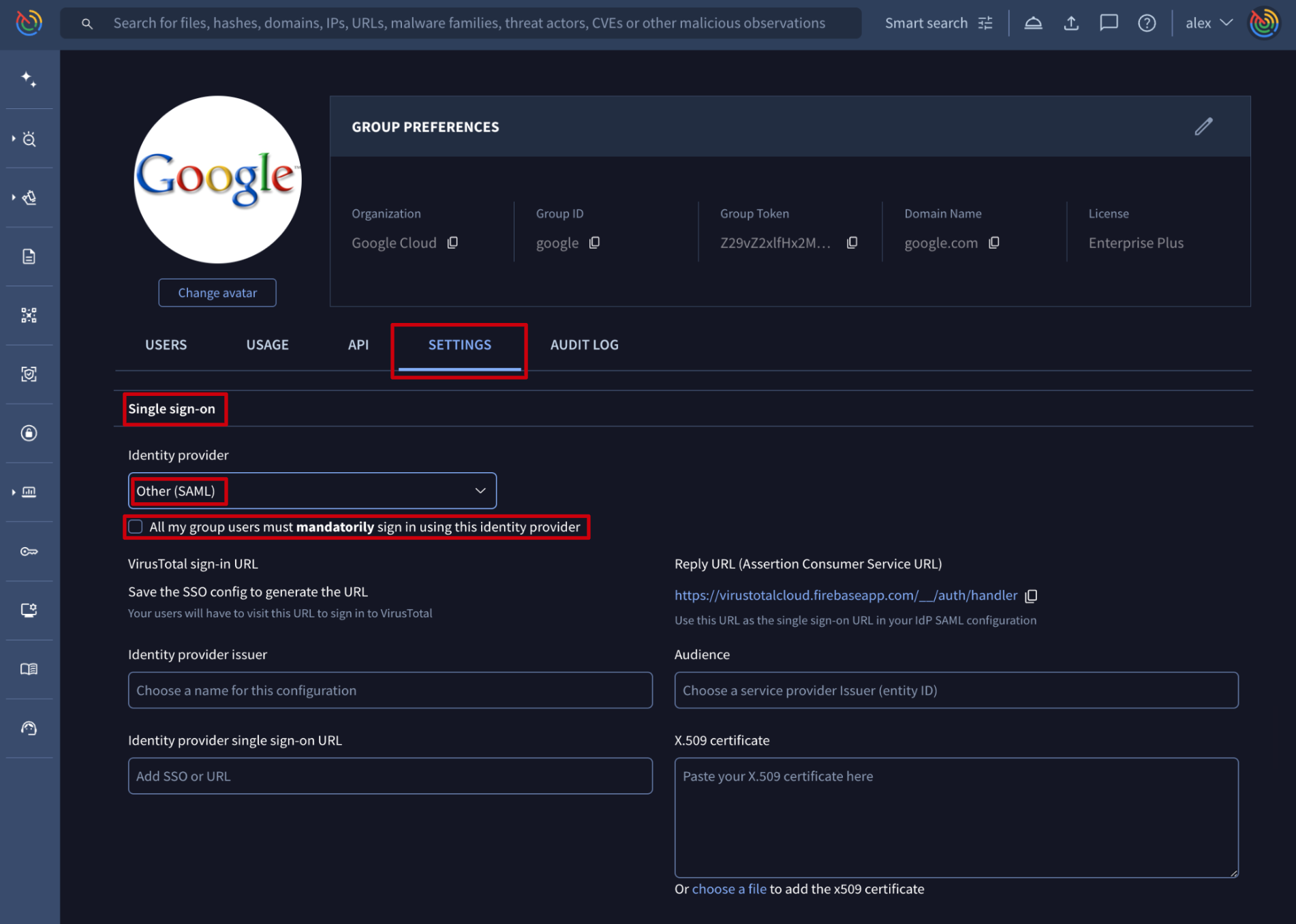The image size is (1296, 924).
Task: Click the sidebar flame biohazard icon
Action: (x=29, y=198)
